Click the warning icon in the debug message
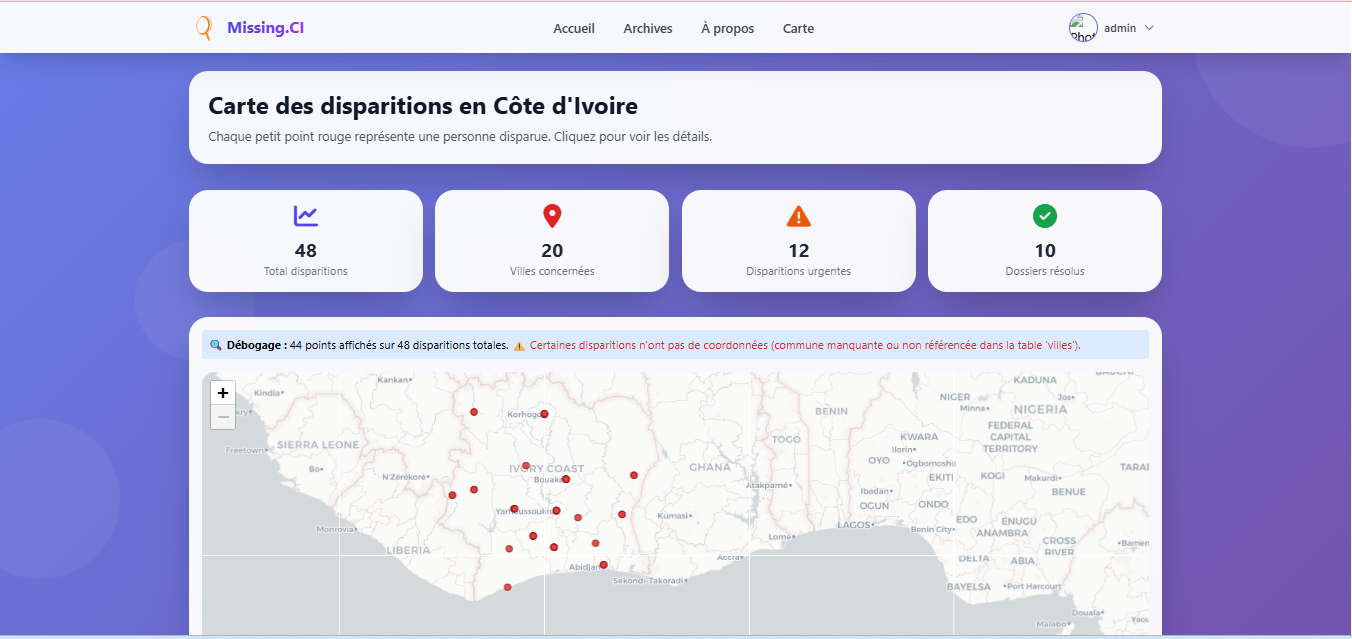 coord(519,344)
